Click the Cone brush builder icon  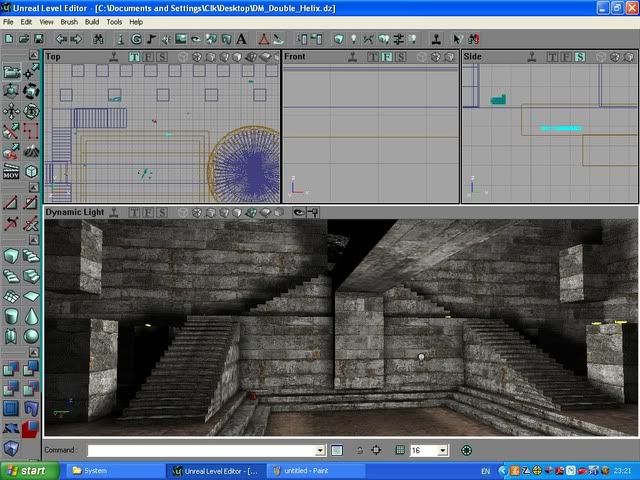point(31,336)
